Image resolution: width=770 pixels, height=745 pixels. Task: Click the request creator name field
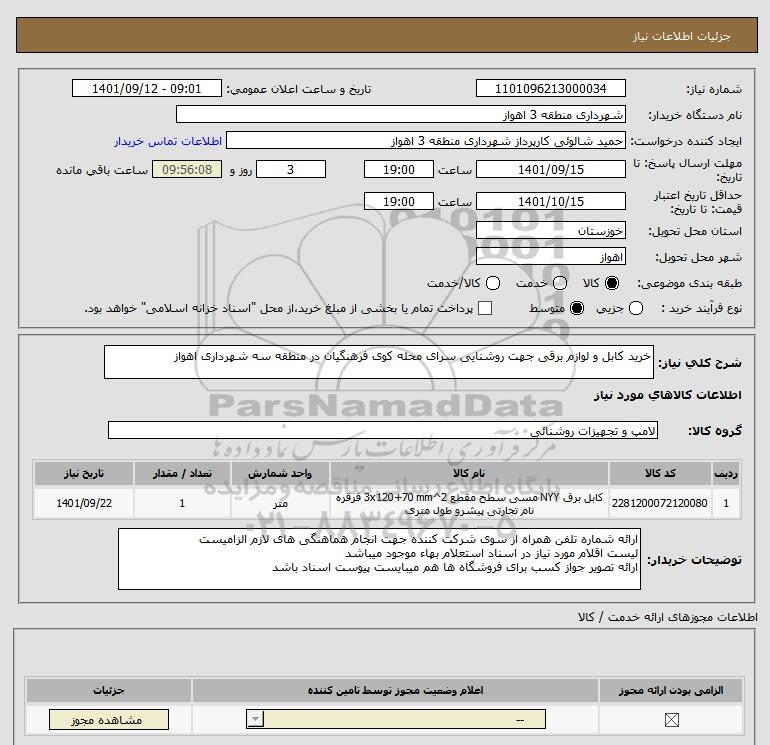coord(426,141)
